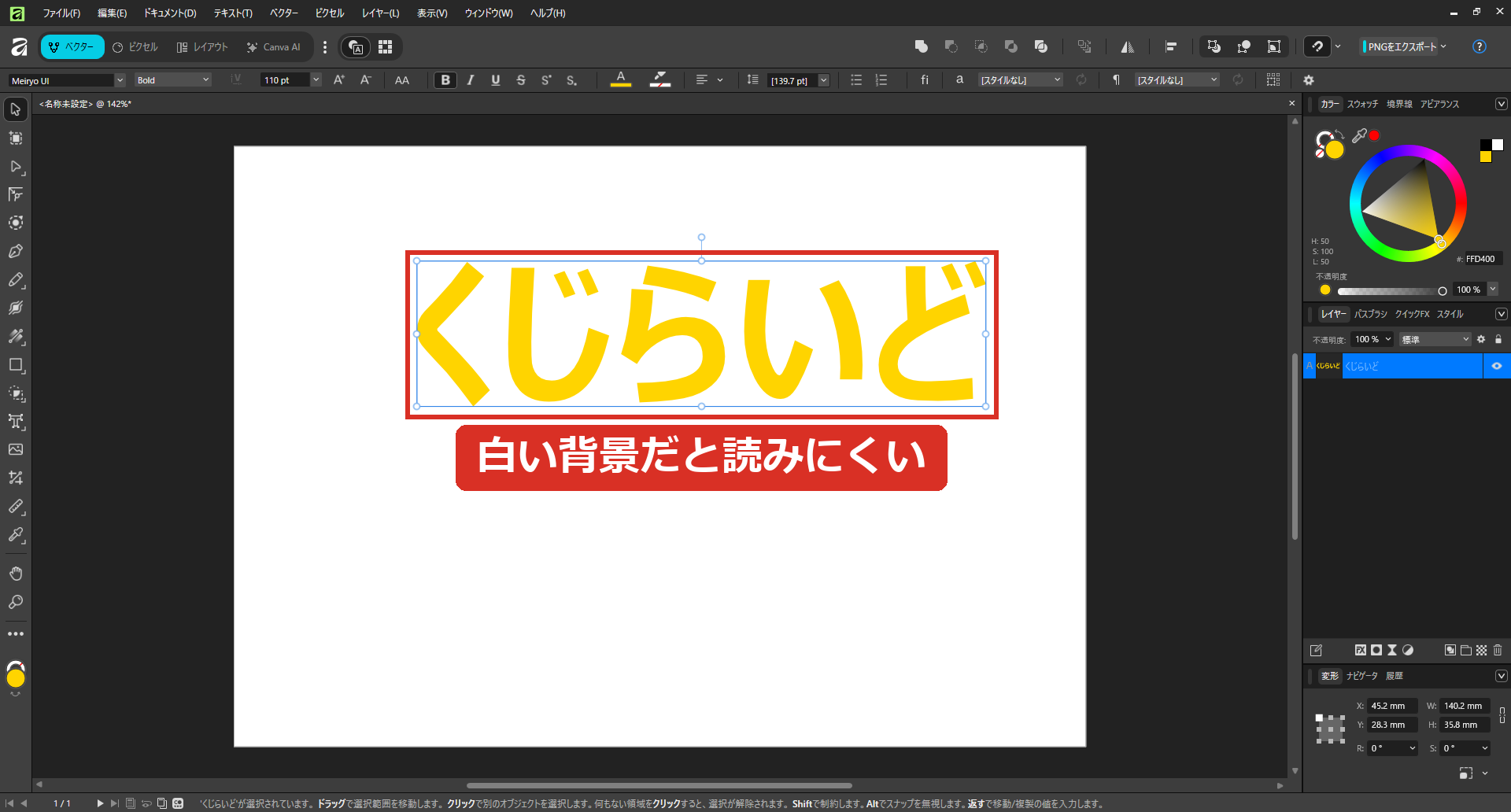Open the 110 pt font size dropdown
The height and width of the screenshot is (812, 1511).
[x=316, y=80]
